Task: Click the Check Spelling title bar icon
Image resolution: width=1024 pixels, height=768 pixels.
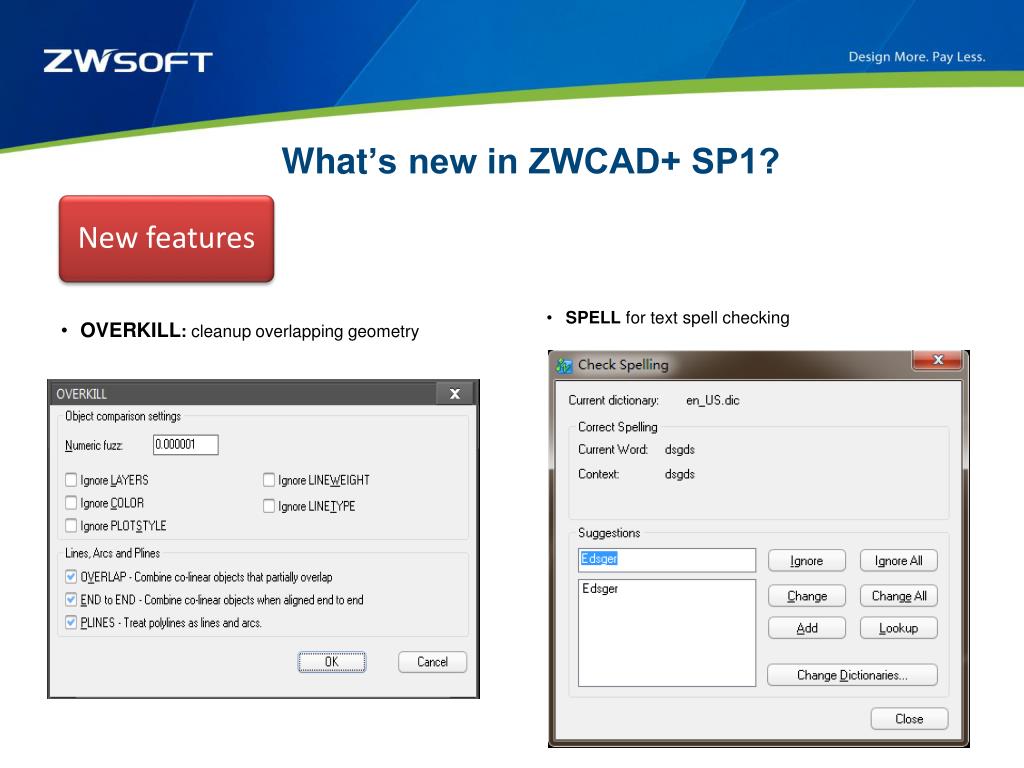Action: (564, 365)
